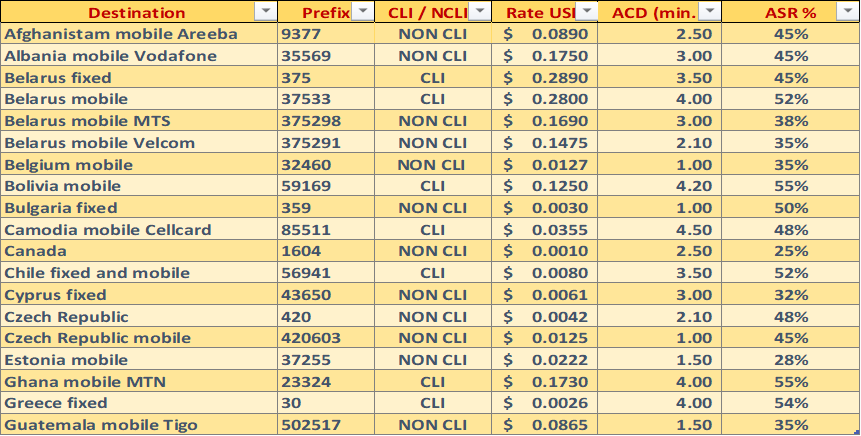Viewport: 861px width, 436px height.
Task: Open the CLI / NCLI column filter dropdown
Action: tap(480, 12)
